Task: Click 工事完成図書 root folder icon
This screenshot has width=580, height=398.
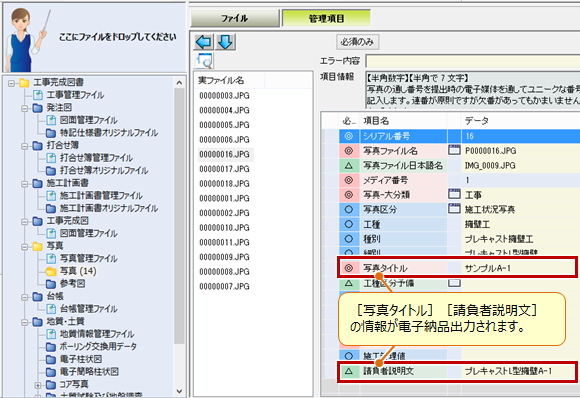Action: 24,82
